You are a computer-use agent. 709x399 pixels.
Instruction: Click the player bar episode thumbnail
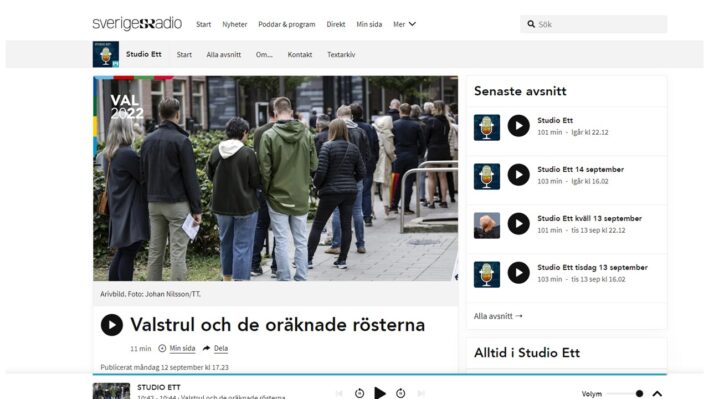point(111,391)
